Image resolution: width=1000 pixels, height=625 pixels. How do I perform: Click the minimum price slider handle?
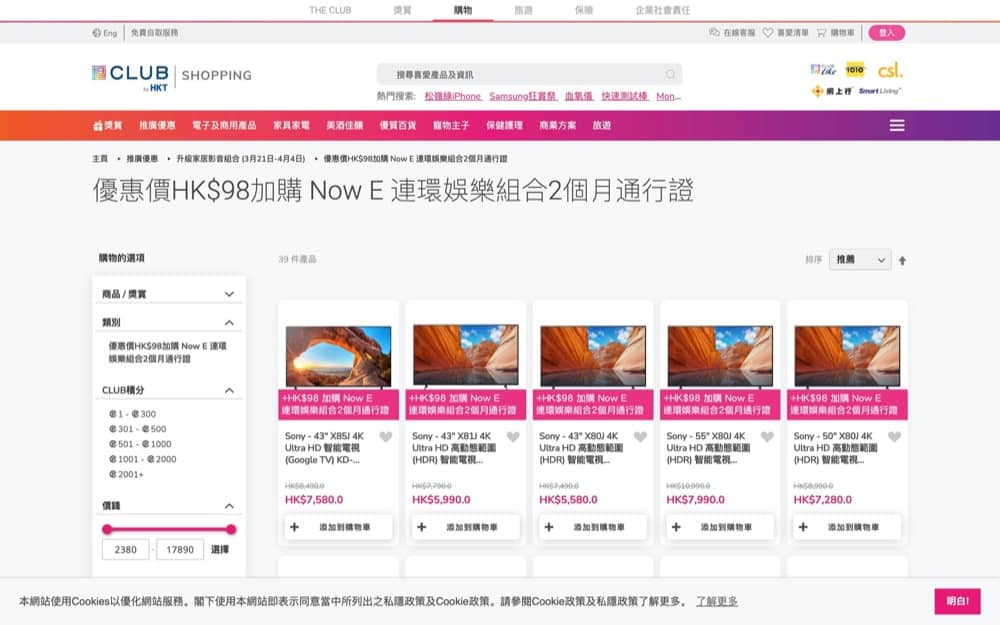[107, 529]
